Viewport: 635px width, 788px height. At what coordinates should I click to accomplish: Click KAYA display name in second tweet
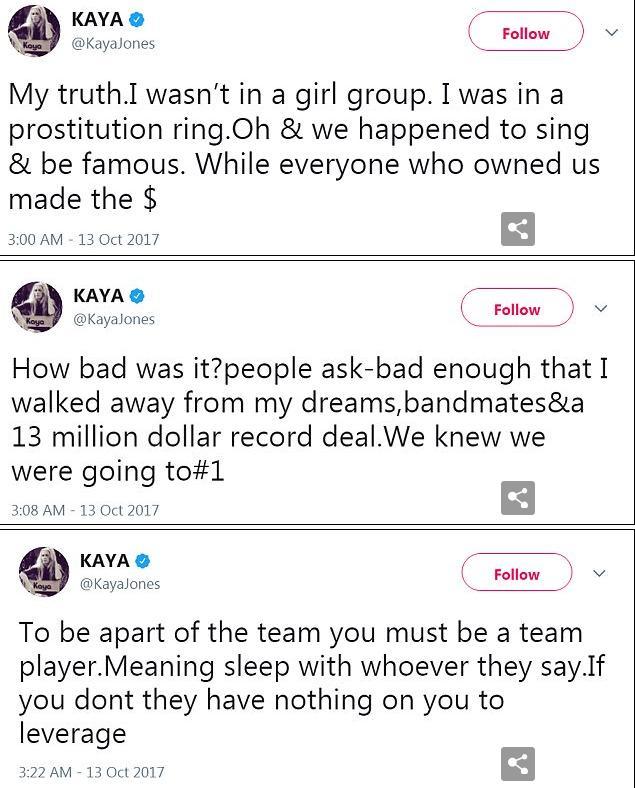99,296
